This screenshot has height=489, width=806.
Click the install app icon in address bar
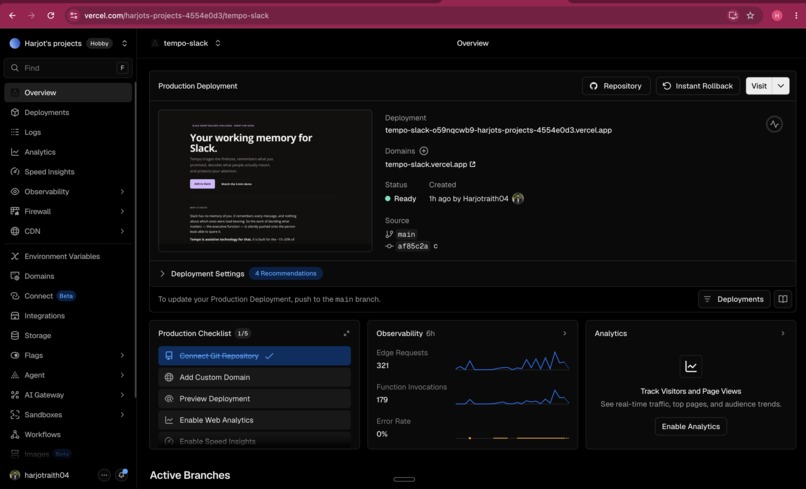(733, 15)
